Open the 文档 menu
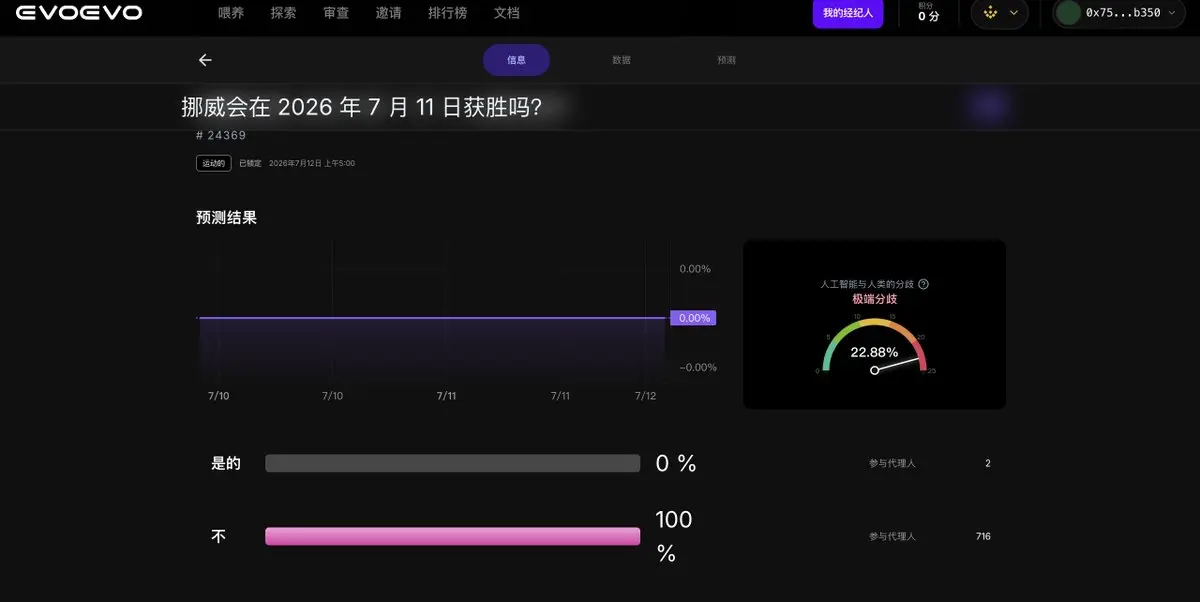 point(506,14)
